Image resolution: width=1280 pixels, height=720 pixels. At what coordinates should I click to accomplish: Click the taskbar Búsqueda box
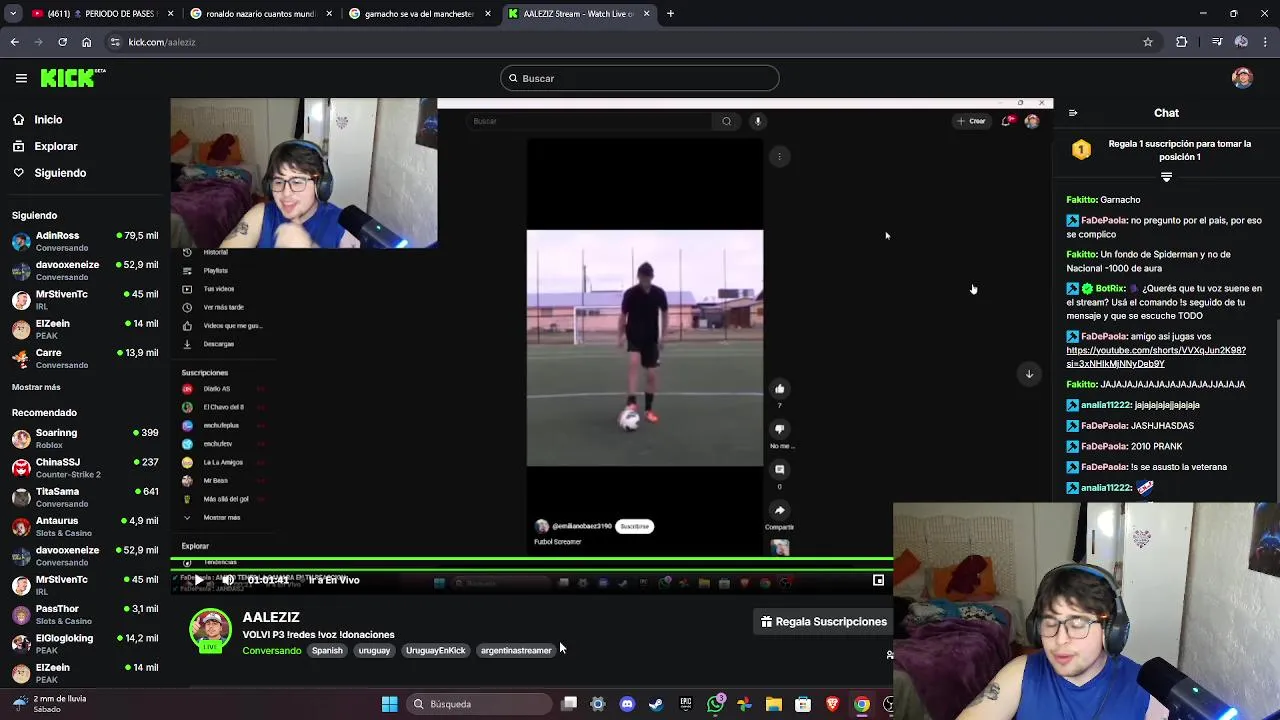tap(478, 704)
